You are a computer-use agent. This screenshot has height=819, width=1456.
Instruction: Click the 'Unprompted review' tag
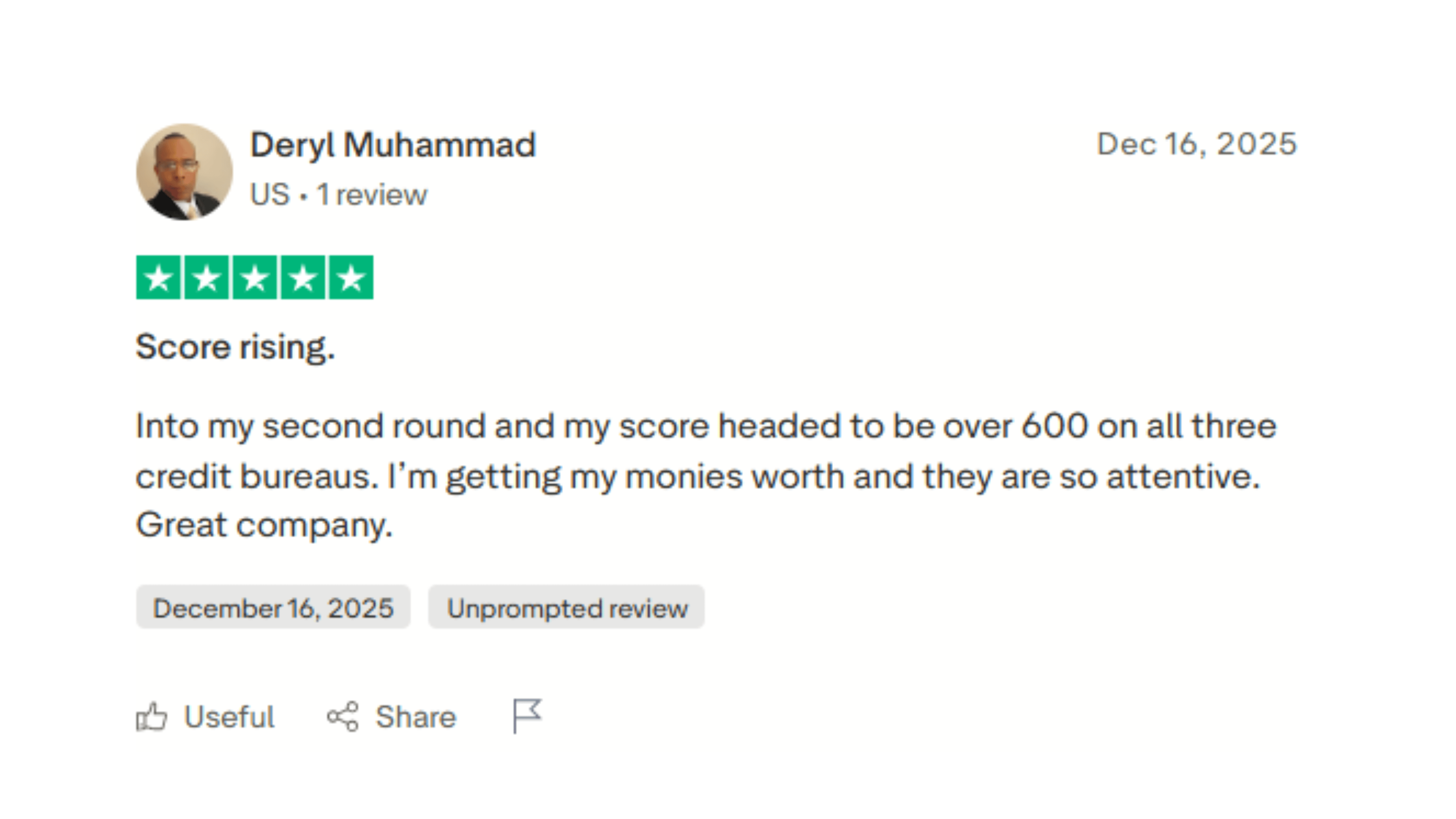click(566, 607)
